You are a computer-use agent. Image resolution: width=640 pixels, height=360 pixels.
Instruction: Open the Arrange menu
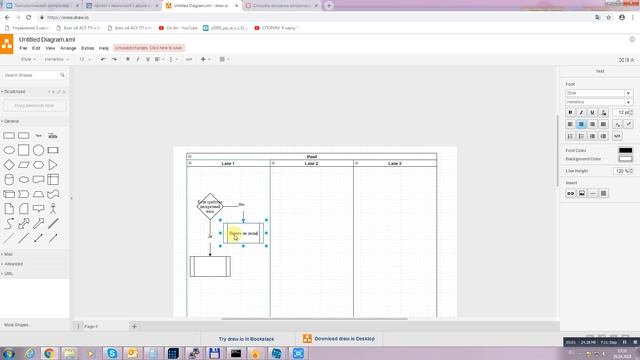[x=68, y=48]
